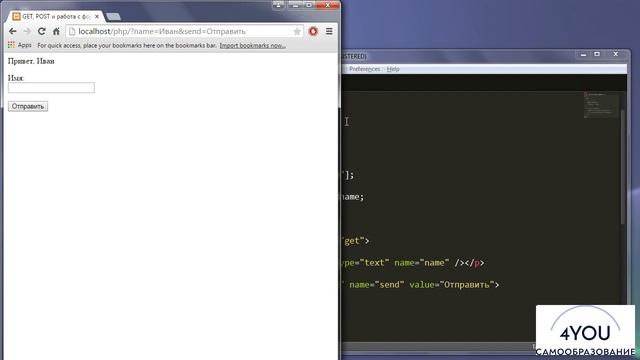Close the Chrome browser window
640x360 pixels.
click(327, 5)
